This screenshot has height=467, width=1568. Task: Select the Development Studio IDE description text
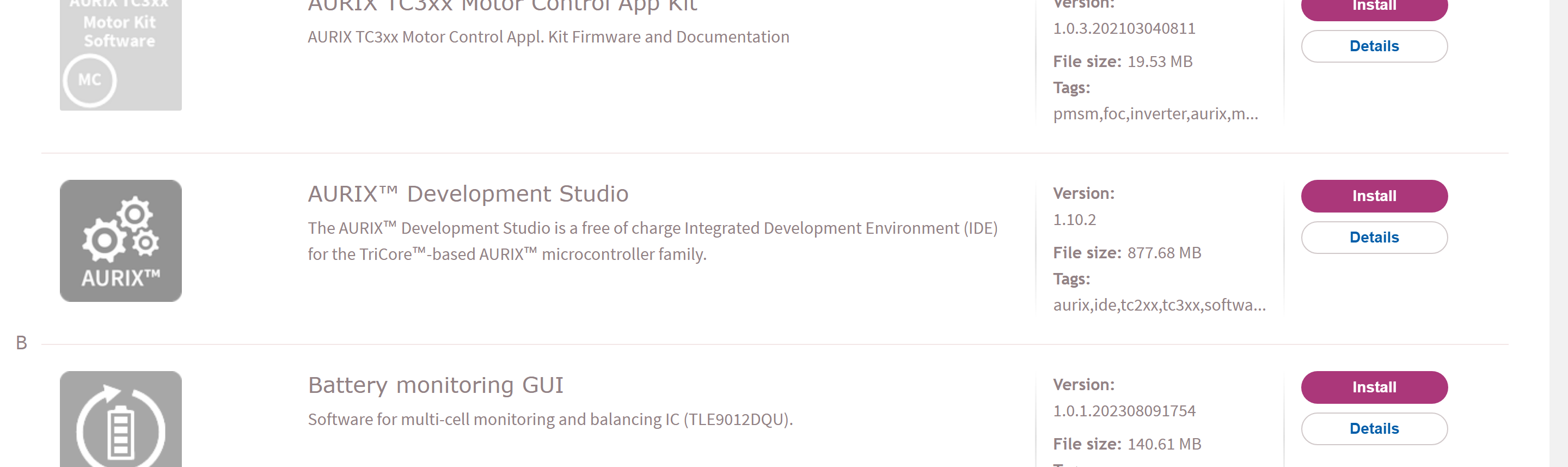pyautogui.click(x=653, y=241)
